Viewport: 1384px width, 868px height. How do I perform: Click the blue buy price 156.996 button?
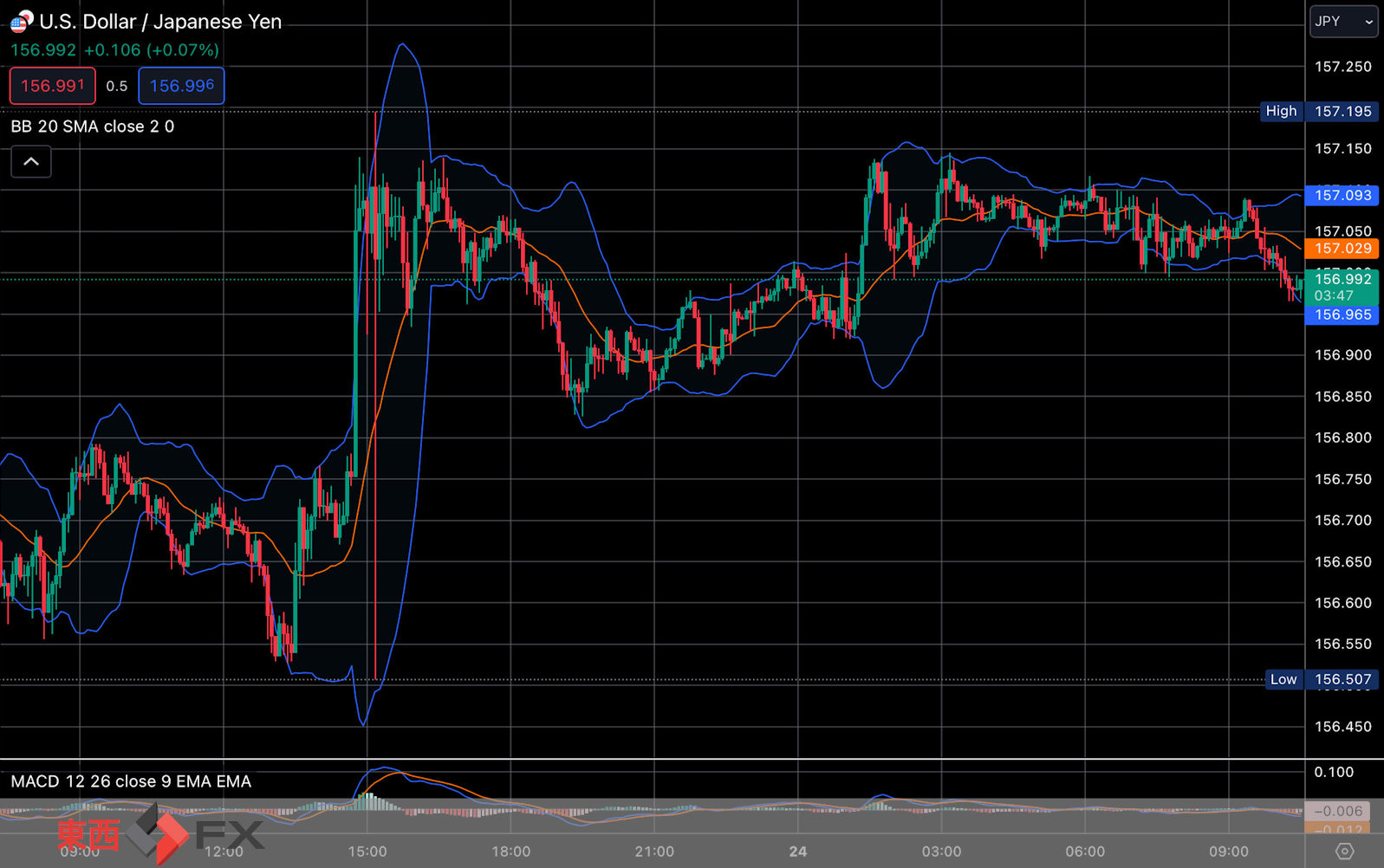coord(181,86)
